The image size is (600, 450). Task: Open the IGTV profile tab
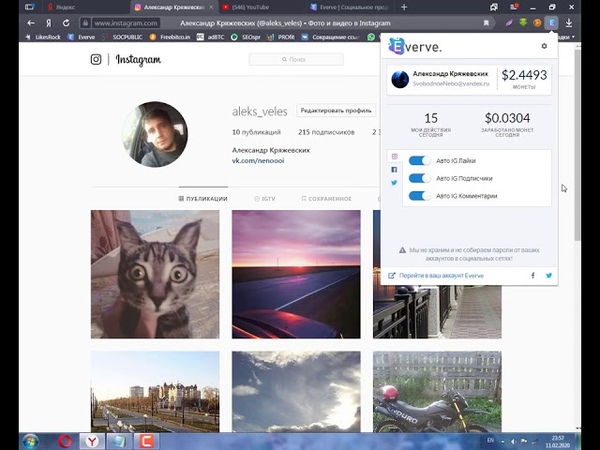point(264,199)
